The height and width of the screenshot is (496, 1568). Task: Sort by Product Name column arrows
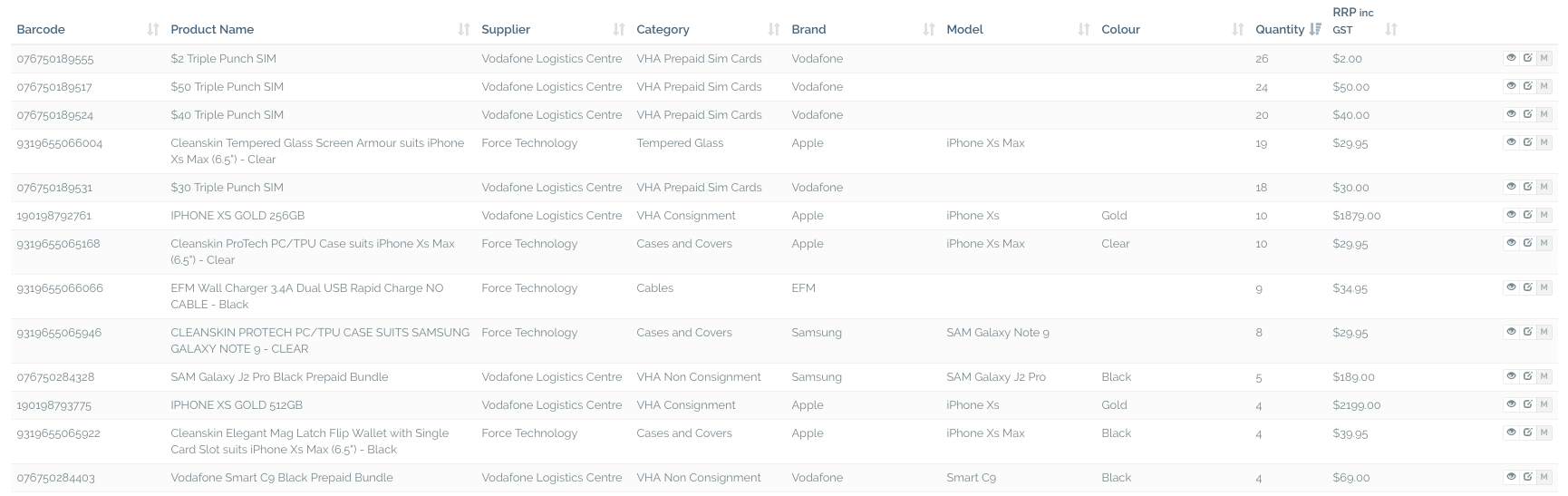(x=464, y=29)
